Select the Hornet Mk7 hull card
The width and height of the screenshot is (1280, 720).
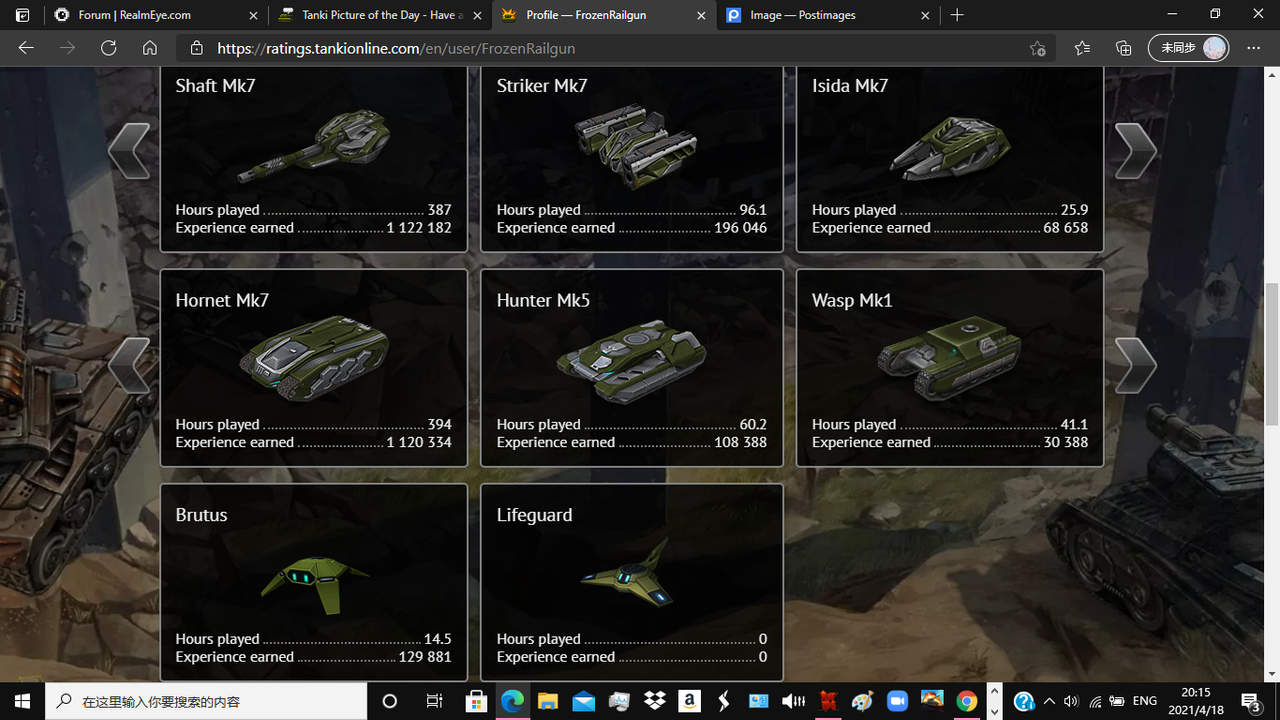314,368
